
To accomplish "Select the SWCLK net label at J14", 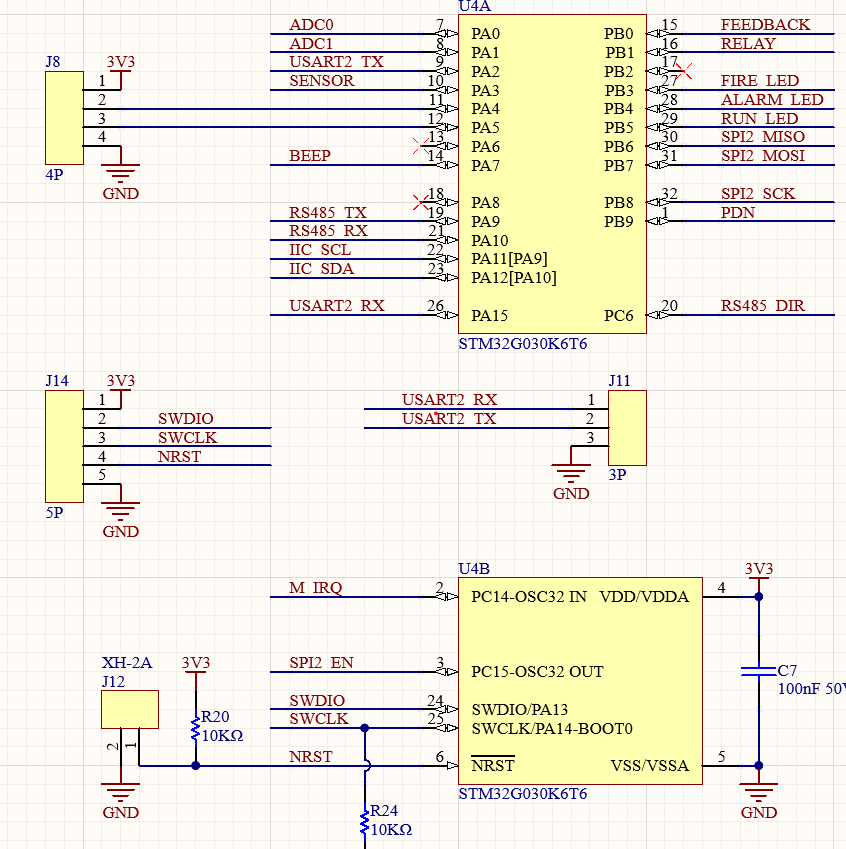I will coord(187,437).
